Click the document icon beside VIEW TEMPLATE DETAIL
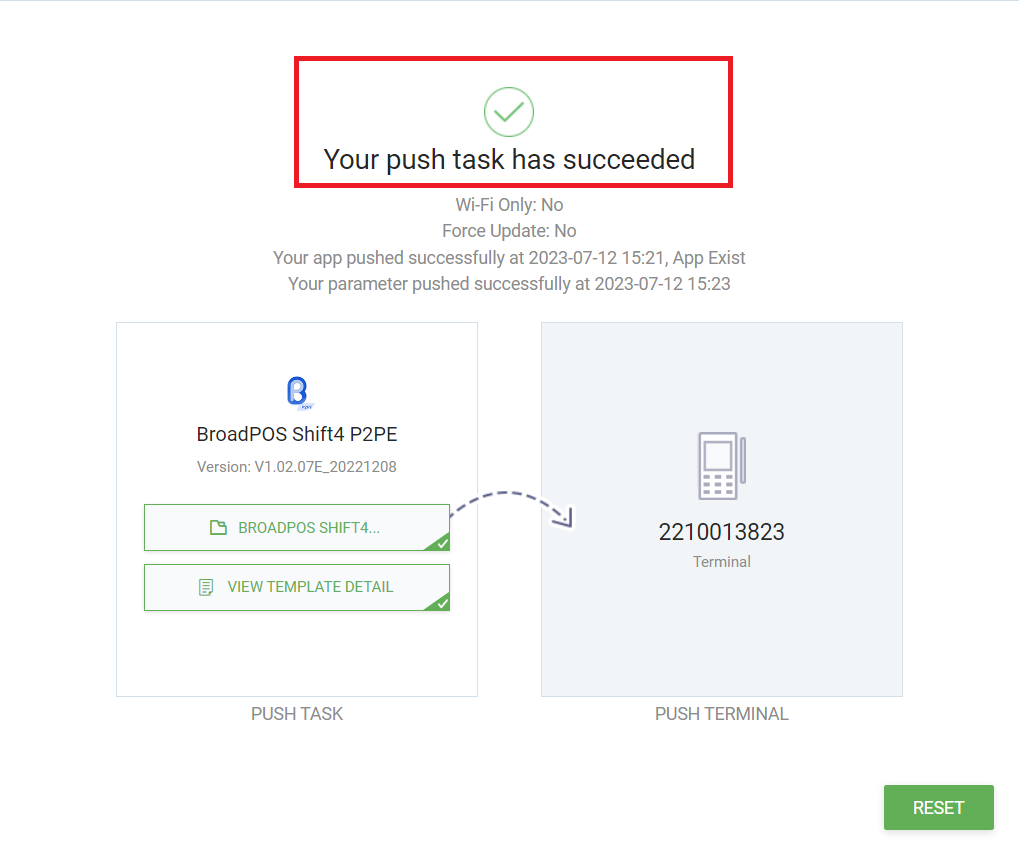The image size is (1019, 855). [206, 587]
